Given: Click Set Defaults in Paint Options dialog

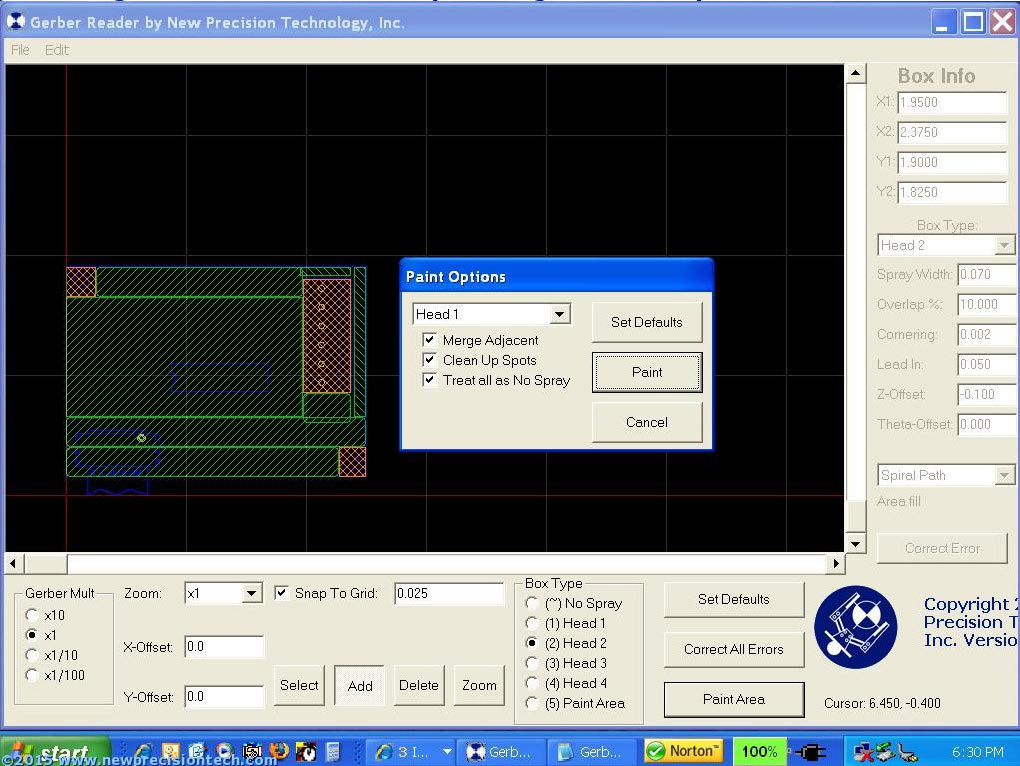Looking at the screenshot, I should 647,322.
